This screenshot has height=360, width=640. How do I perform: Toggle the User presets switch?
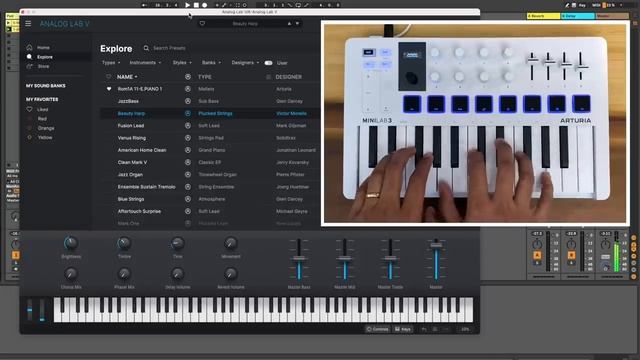point(268,63)
